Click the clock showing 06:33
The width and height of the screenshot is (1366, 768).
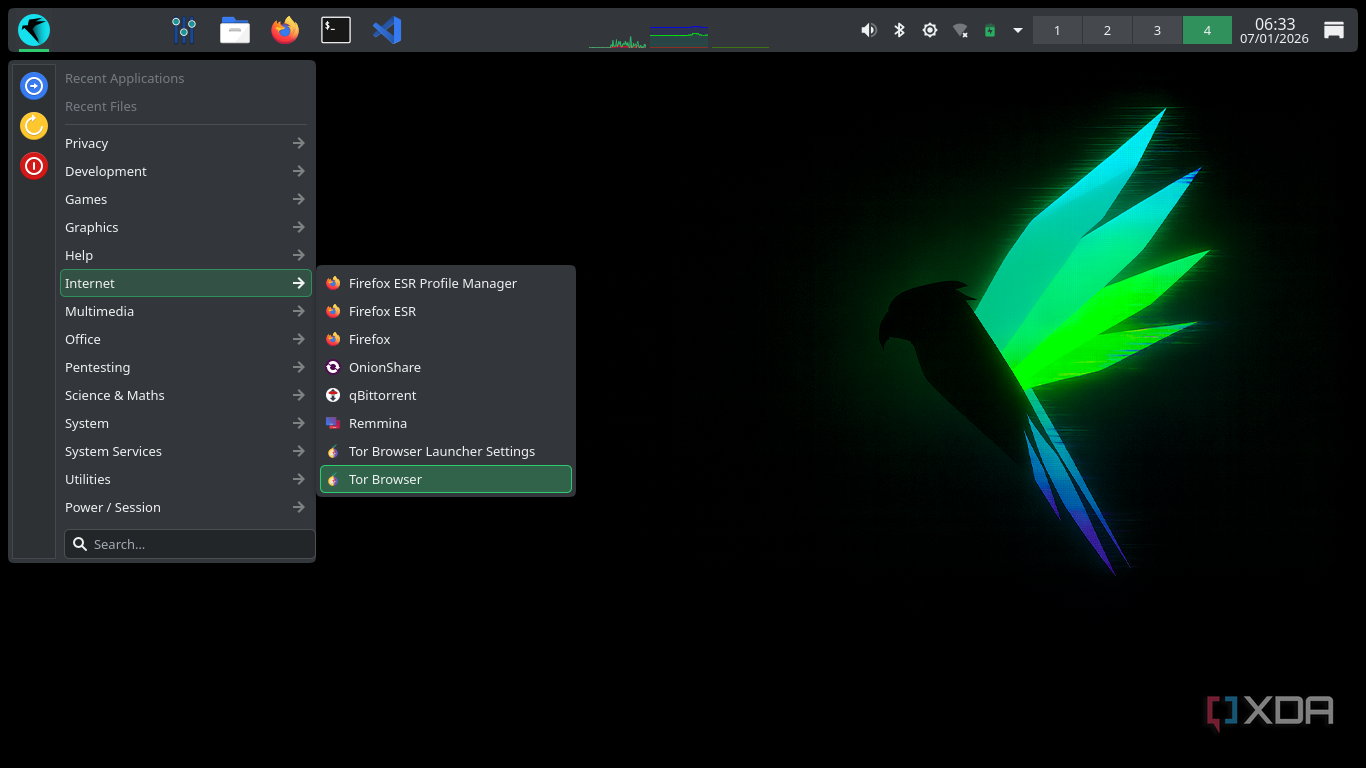(1274, 30)
